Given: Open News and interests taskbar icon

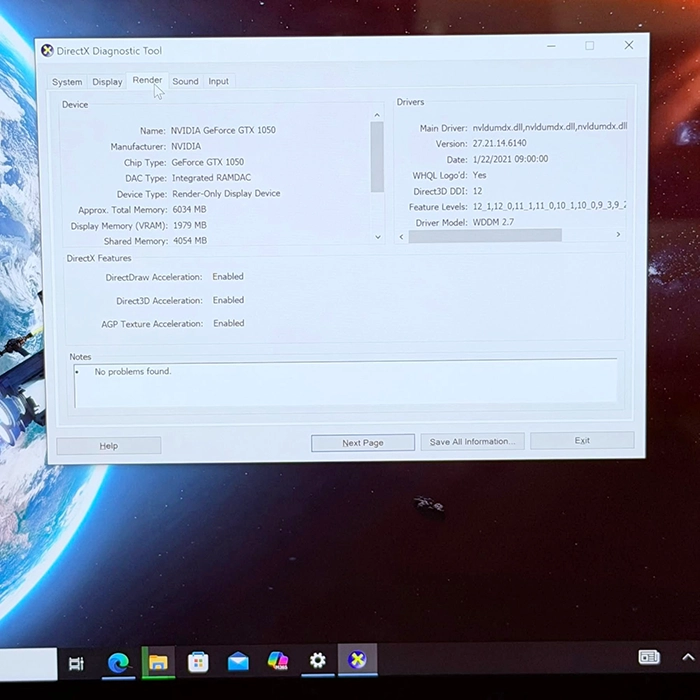Looking at the screenshot, I should [x=649, y=657].
